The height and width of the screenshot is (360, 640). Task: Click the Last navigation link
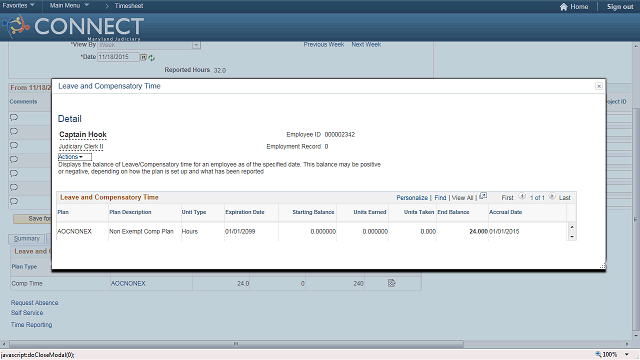564,198
